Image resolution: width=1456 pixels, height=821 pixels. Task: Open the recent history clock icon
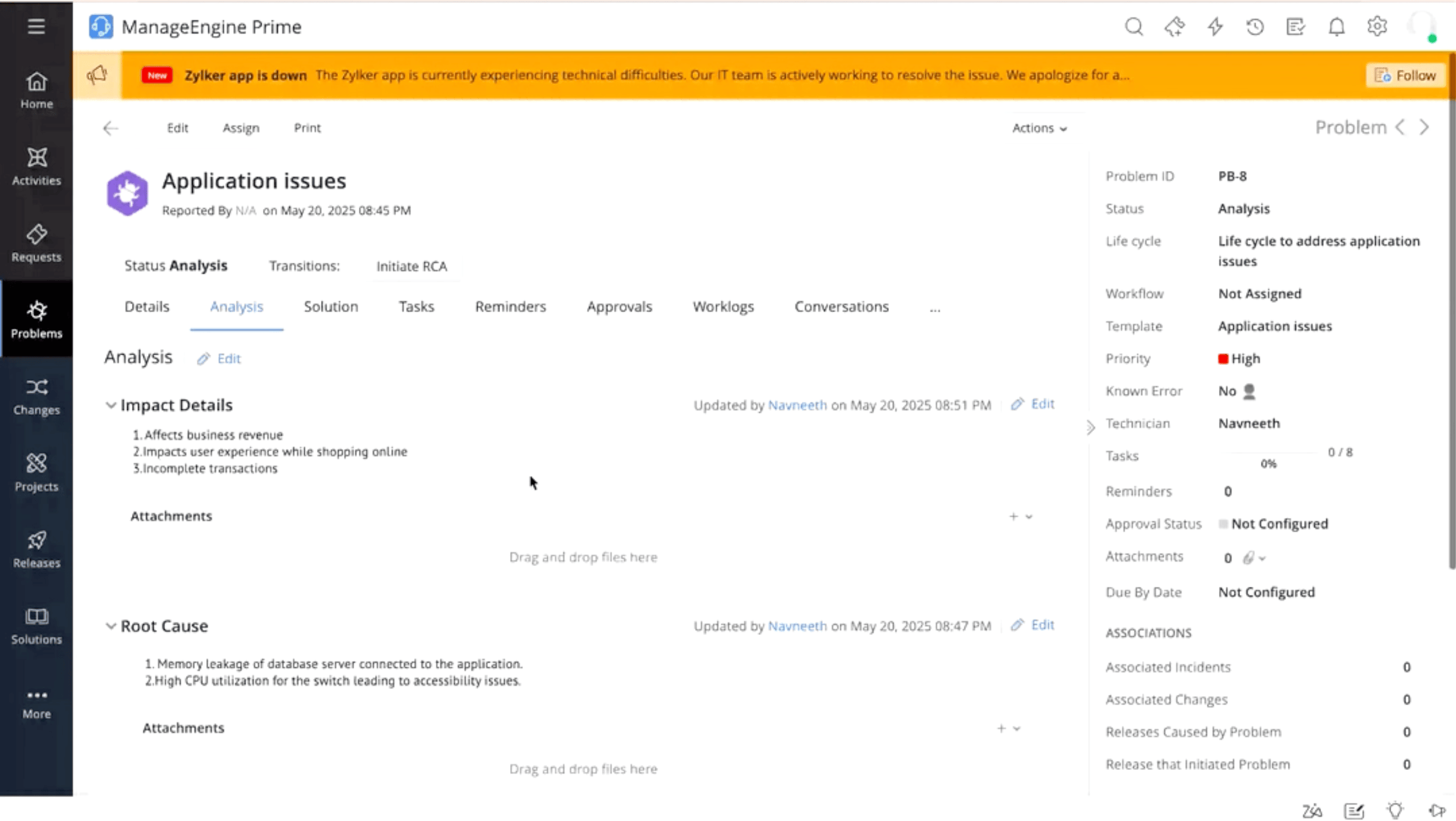1255,27
